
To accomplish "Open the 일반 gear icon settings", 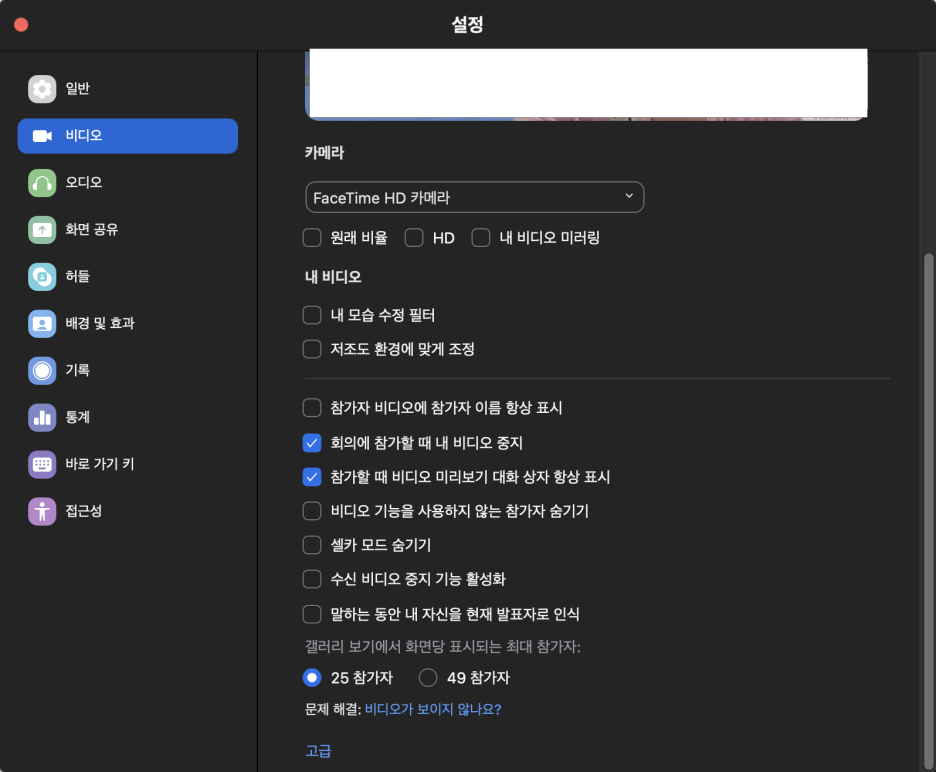I will coord(42,89).
